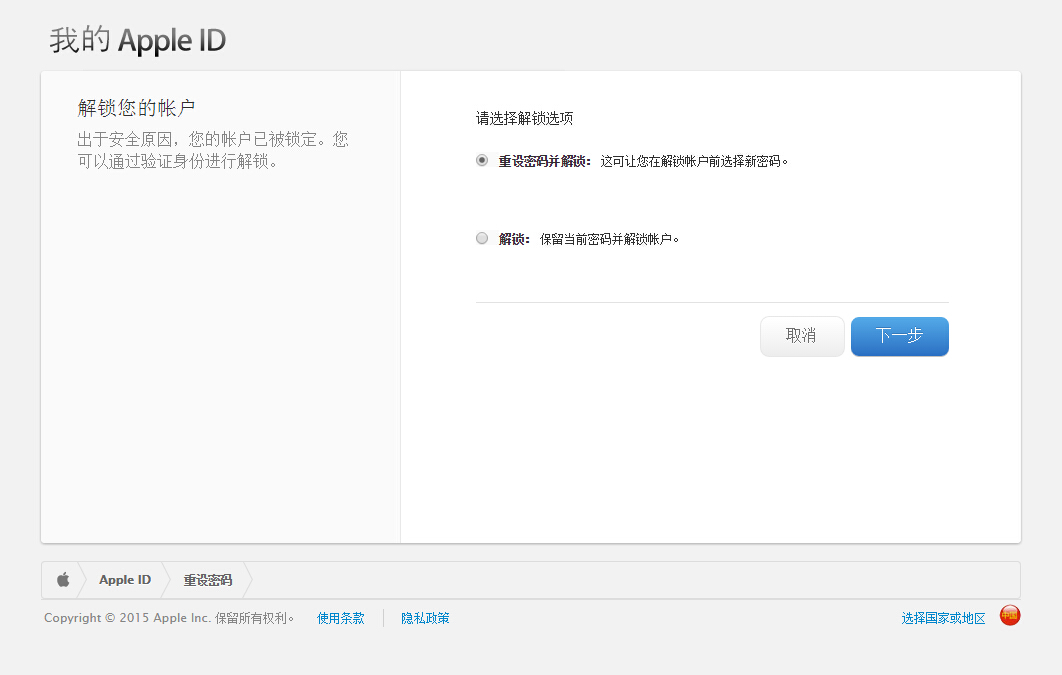Click the 取消 button

pyautogui.click(x=802, y=336)
